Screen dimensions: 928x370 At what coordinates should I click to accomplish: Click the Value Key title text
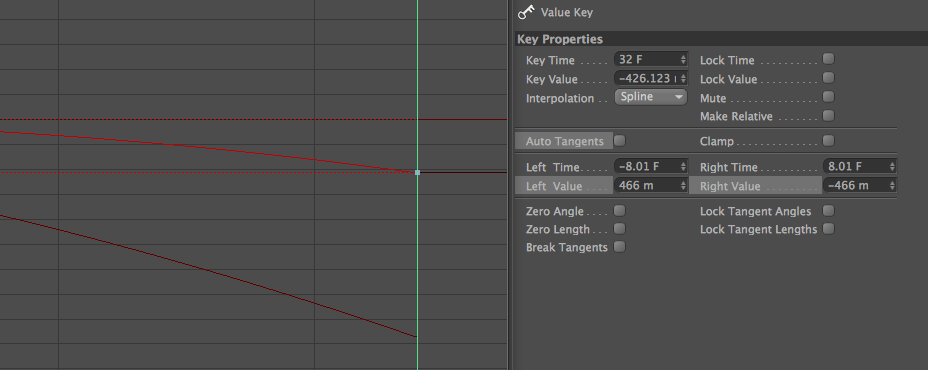[x=566, y=12]
